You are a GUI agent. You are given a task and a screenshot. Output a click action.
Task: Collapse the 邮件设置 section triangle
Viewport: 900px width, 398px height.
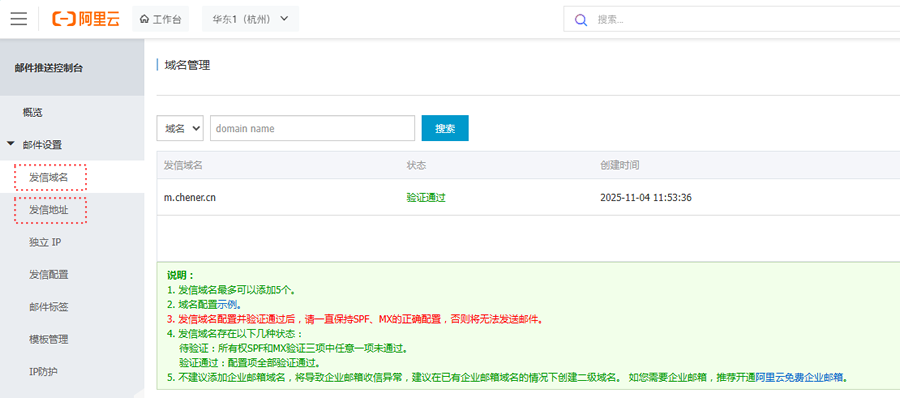click(10, 144)
